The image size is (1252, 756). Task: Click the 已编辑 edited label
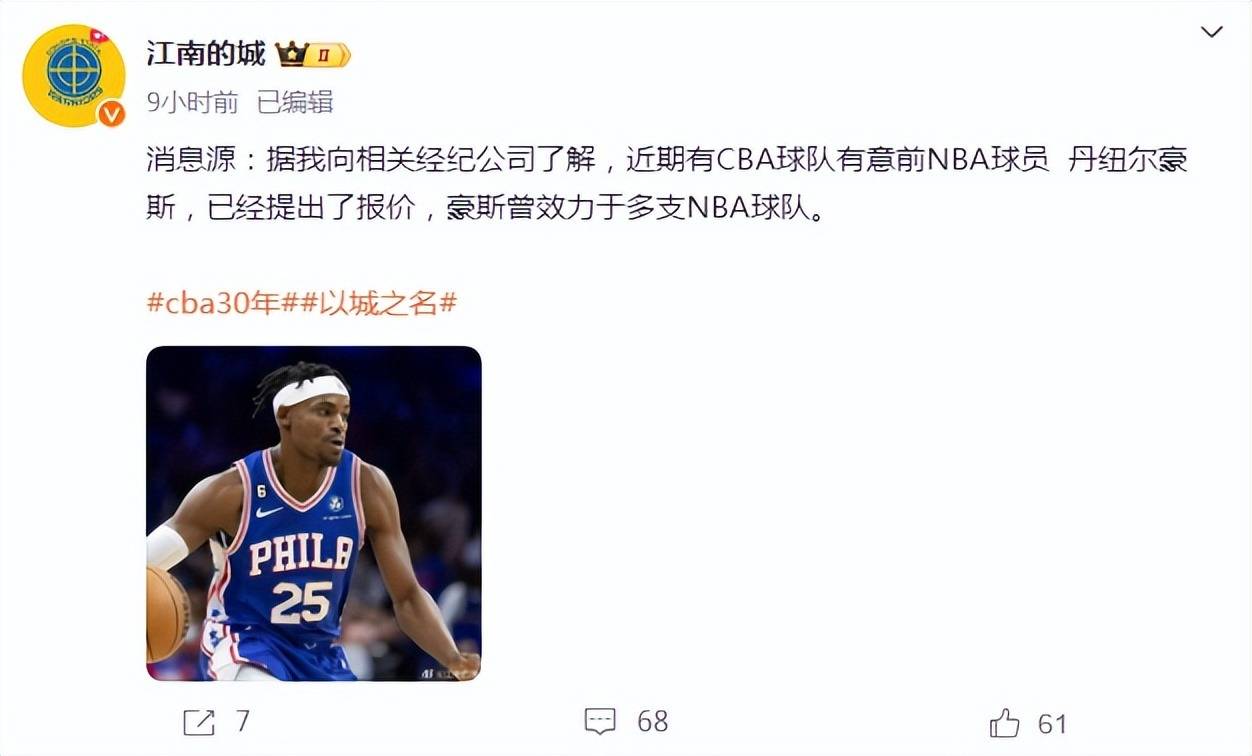click(295, 102)
